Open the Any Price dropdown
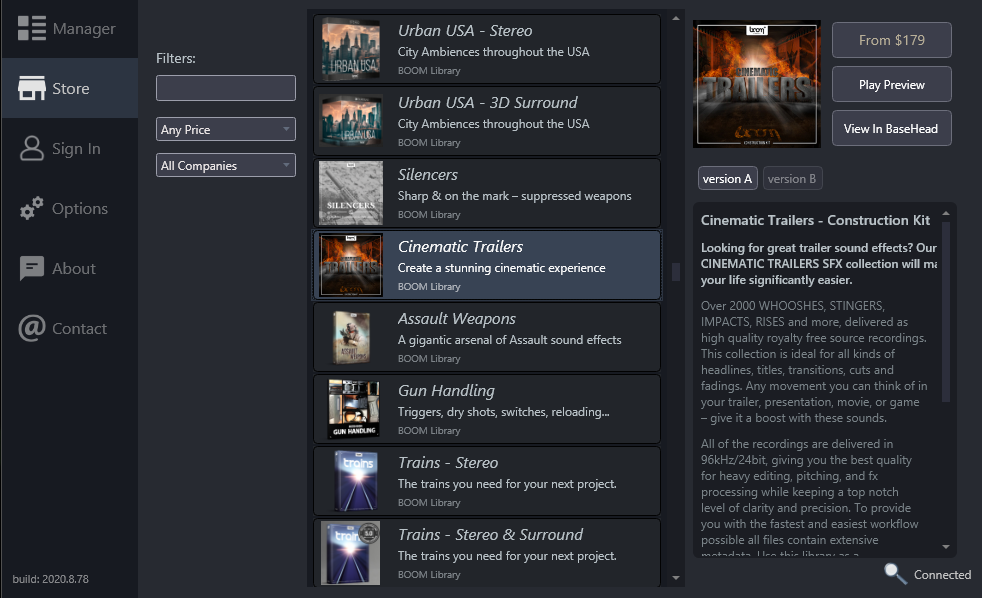 (225, 130)
